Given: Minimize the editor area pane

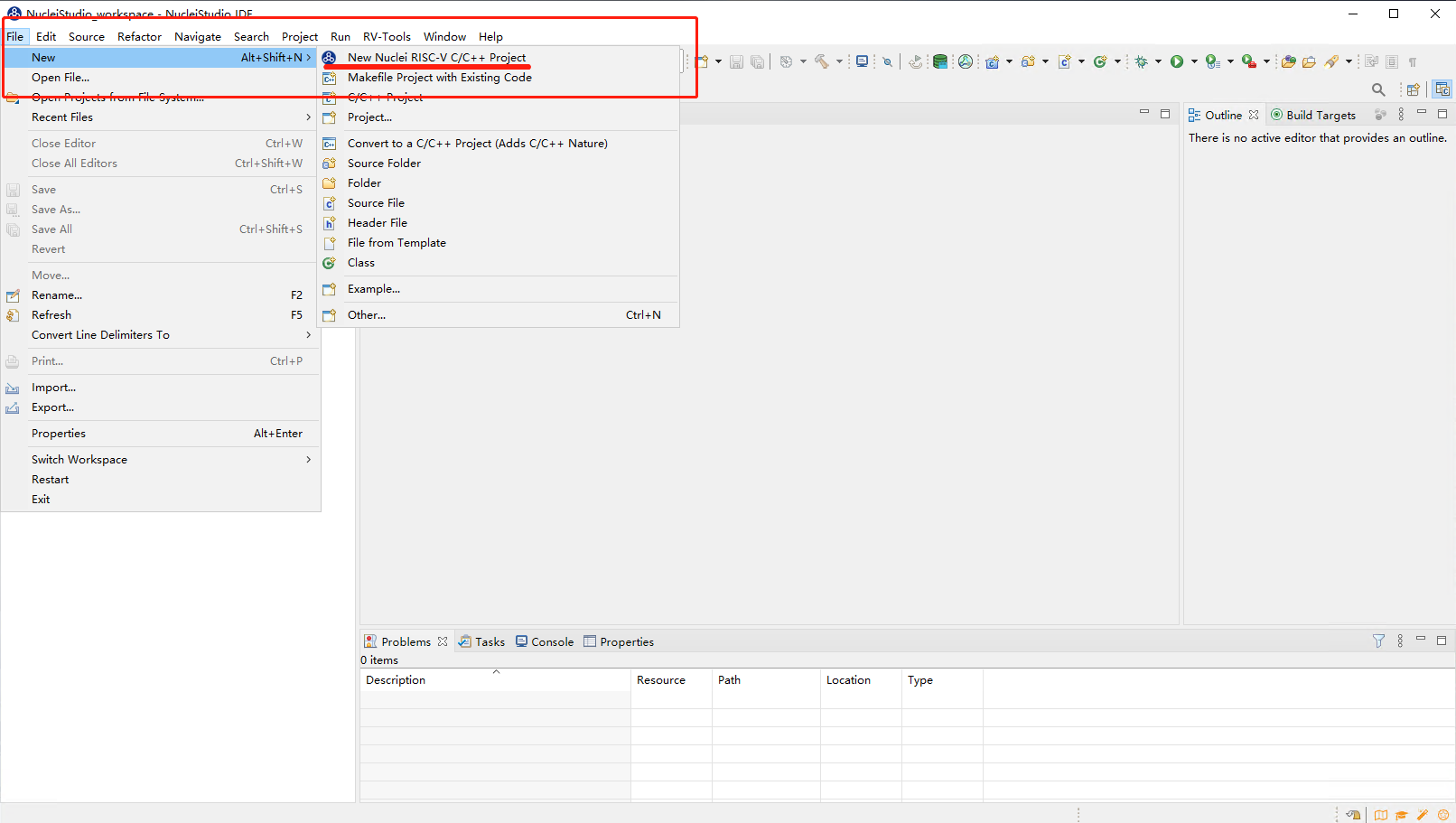Looking at the screenshot, I should (x=1144, y=113).
